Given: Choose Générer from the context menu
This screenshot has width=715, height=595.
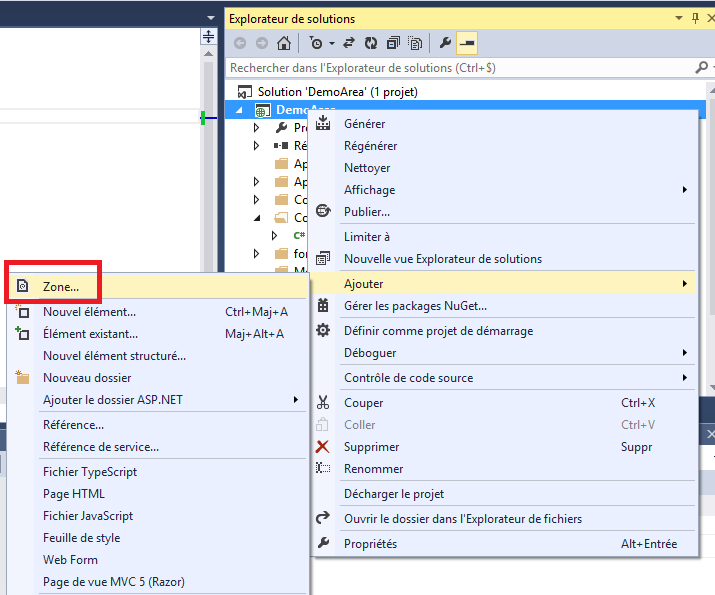Looking at the screenshot, I should pos(504,124).
